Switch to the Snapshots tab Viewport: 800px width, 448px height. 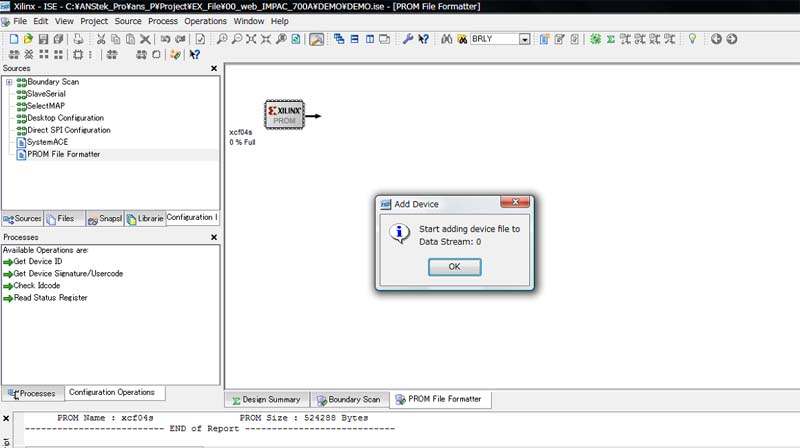click(x=105, y=218)
